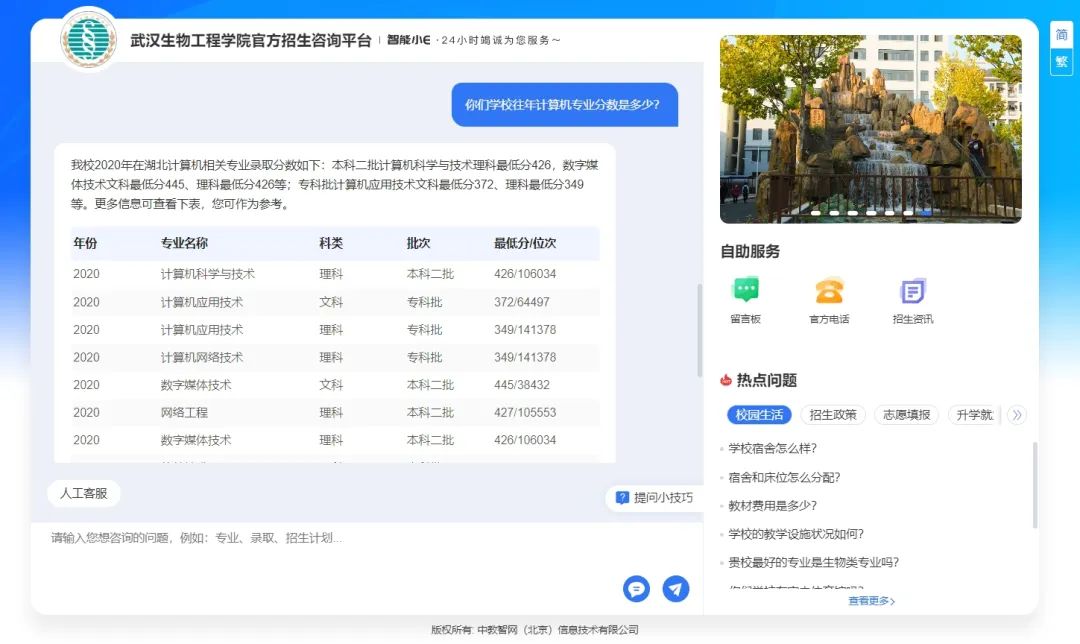Click the 人工客服 button
1080x644 pixels.
click(x=83, y=493)
